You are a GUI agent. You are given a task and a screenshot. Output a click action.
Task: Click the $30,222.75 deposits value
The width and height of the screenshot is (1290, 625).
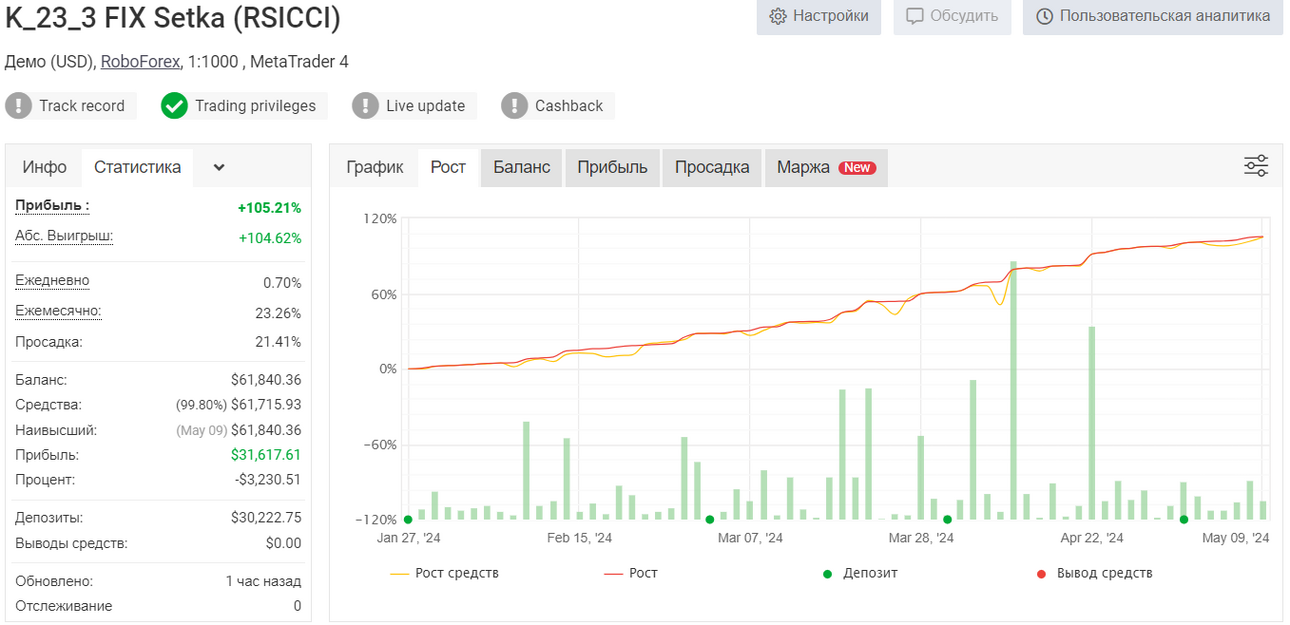pyautogui.click(x=266, y=518)
